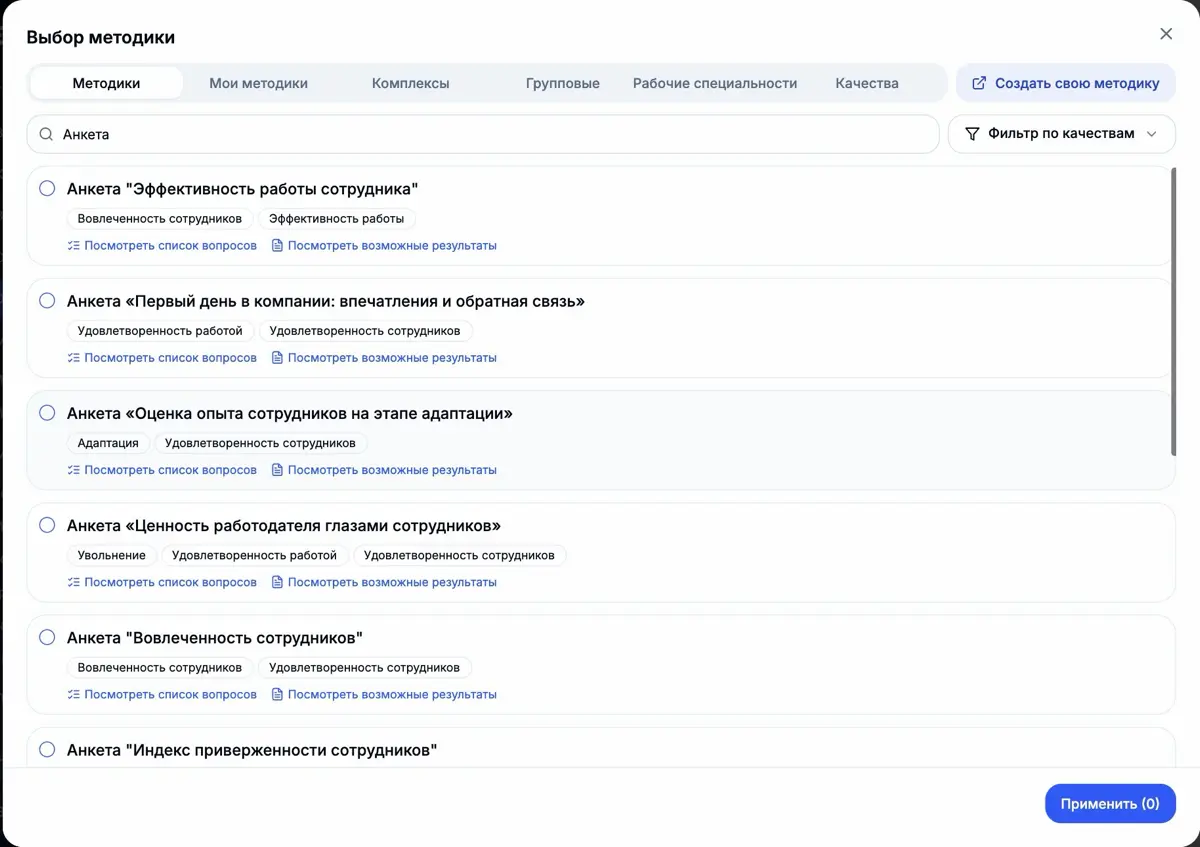Screen dimensions: 1200x847
Task: View question list for "Эффективность работы сотрудника"
Action: pos(162,245)
